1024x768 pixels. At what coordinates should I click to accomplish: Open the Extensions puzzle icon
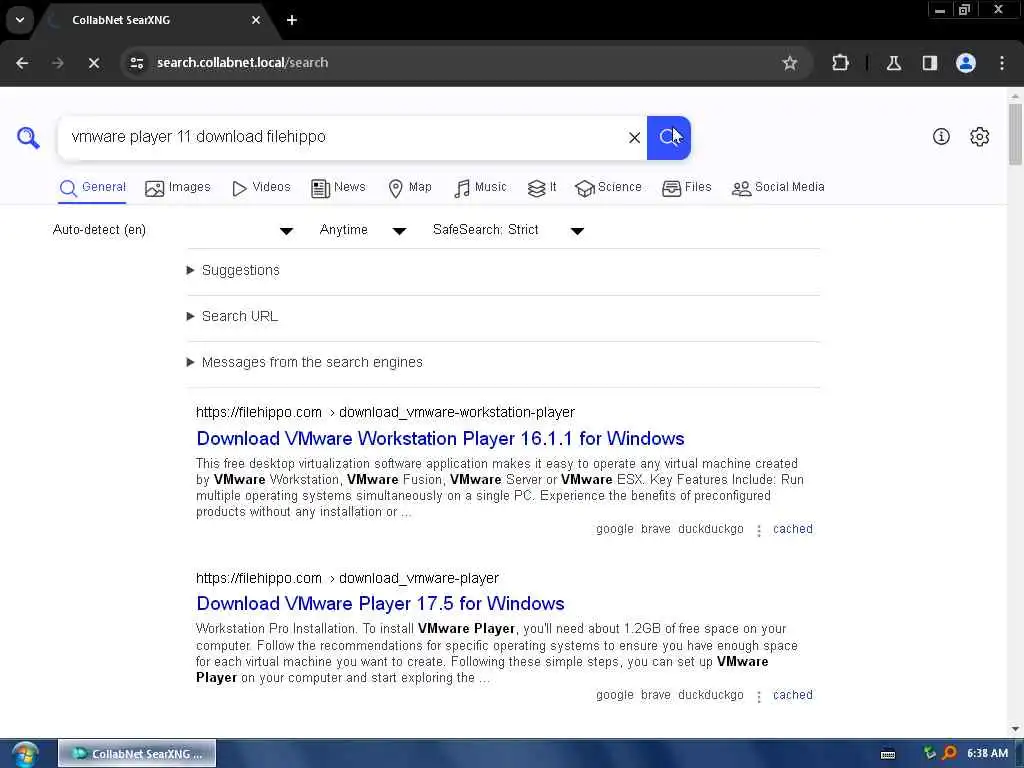(840, 63)
